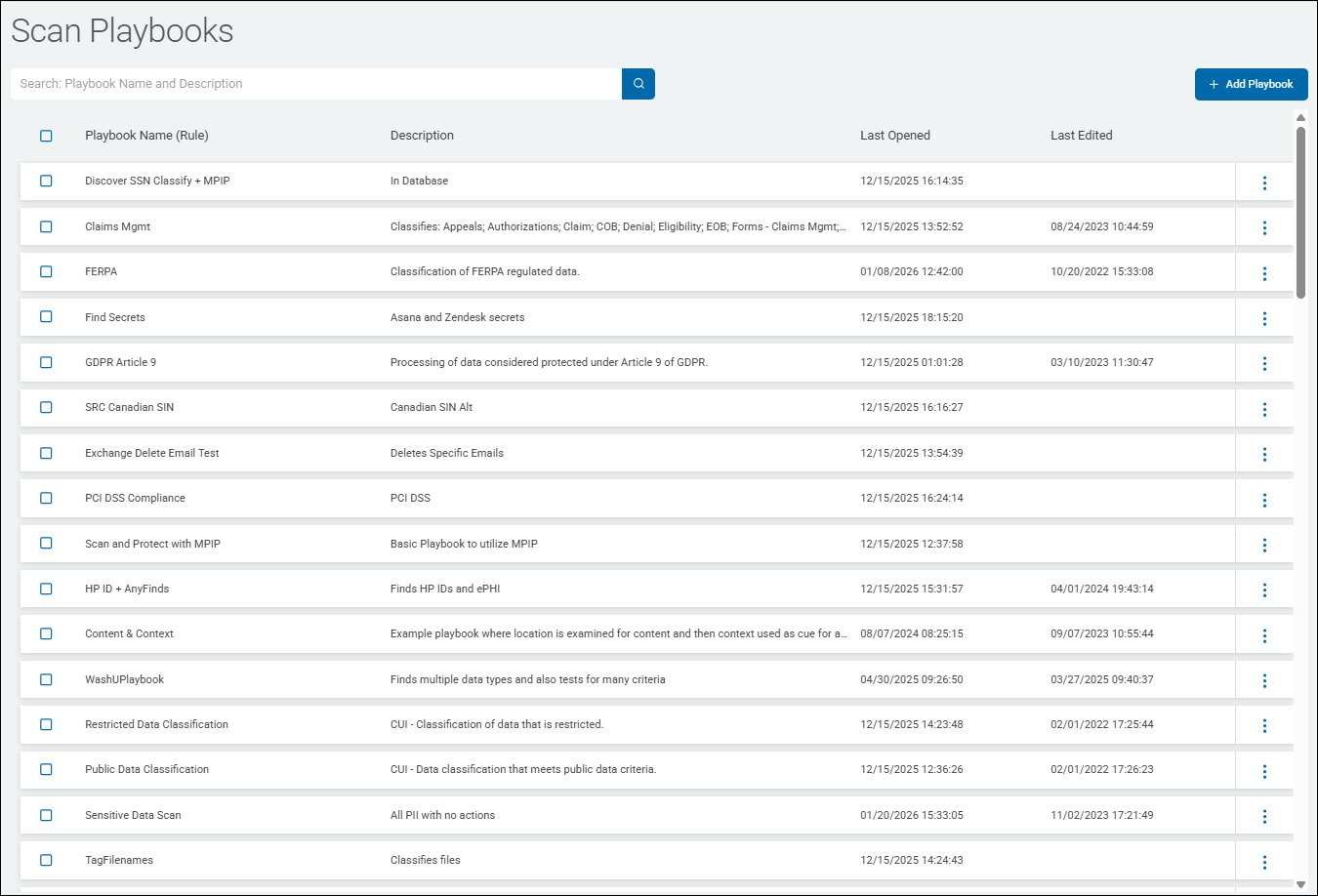Click the vertical scrollbar thumb
Screen dimensions: 1318x896
1300,211
